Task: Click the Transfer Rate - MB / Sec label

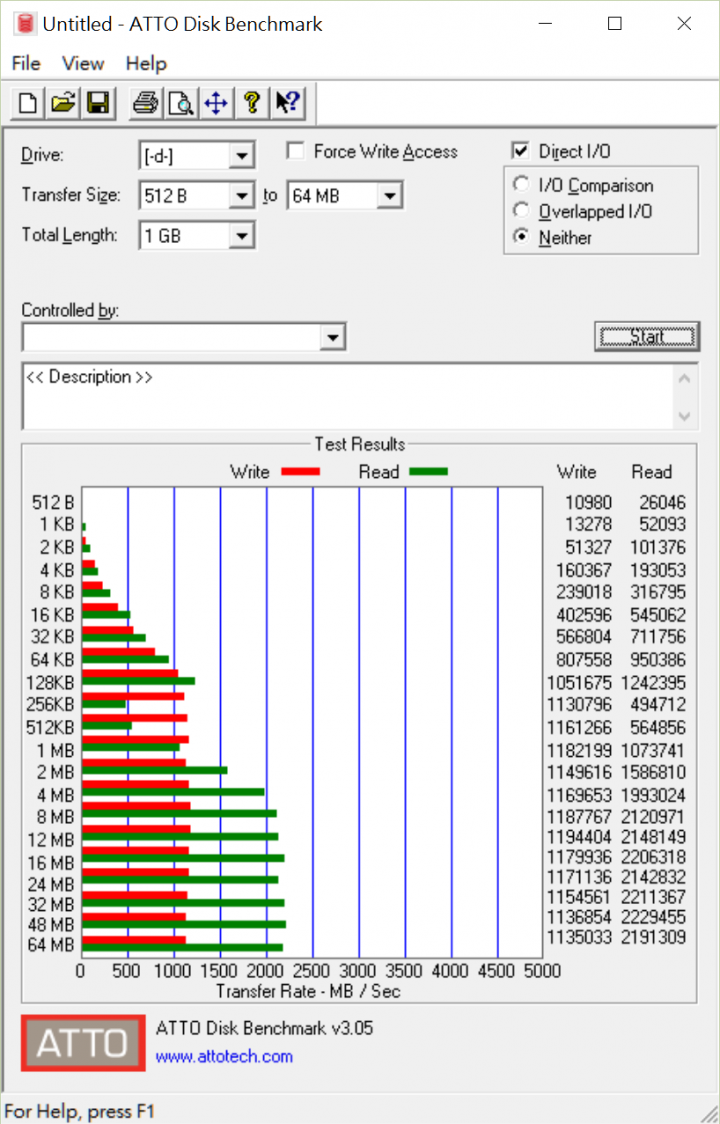Action: tap(308, 991)
